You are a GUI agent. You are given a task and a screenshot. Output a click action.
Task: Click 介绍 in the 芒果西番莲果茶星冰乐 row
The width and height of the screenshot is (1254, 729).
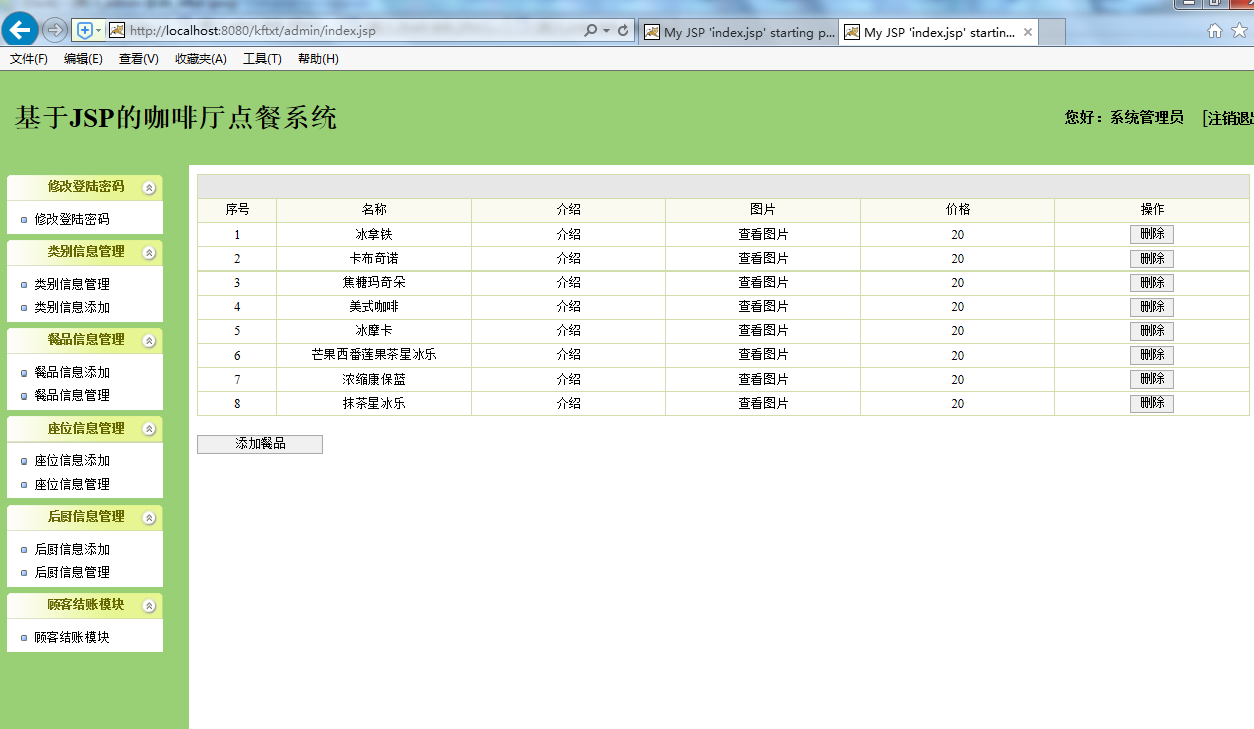(x=568, y=355)
